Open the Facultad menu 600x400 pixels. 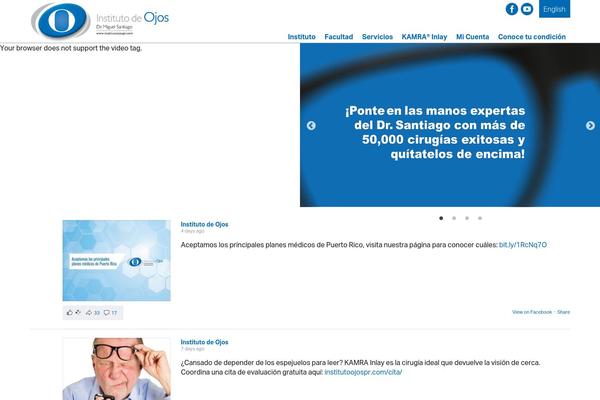tap(339, 37)
